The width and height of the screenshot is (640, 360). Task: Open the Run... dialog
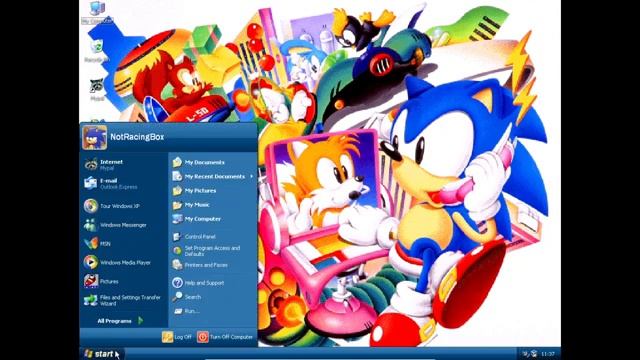point(213,311)
